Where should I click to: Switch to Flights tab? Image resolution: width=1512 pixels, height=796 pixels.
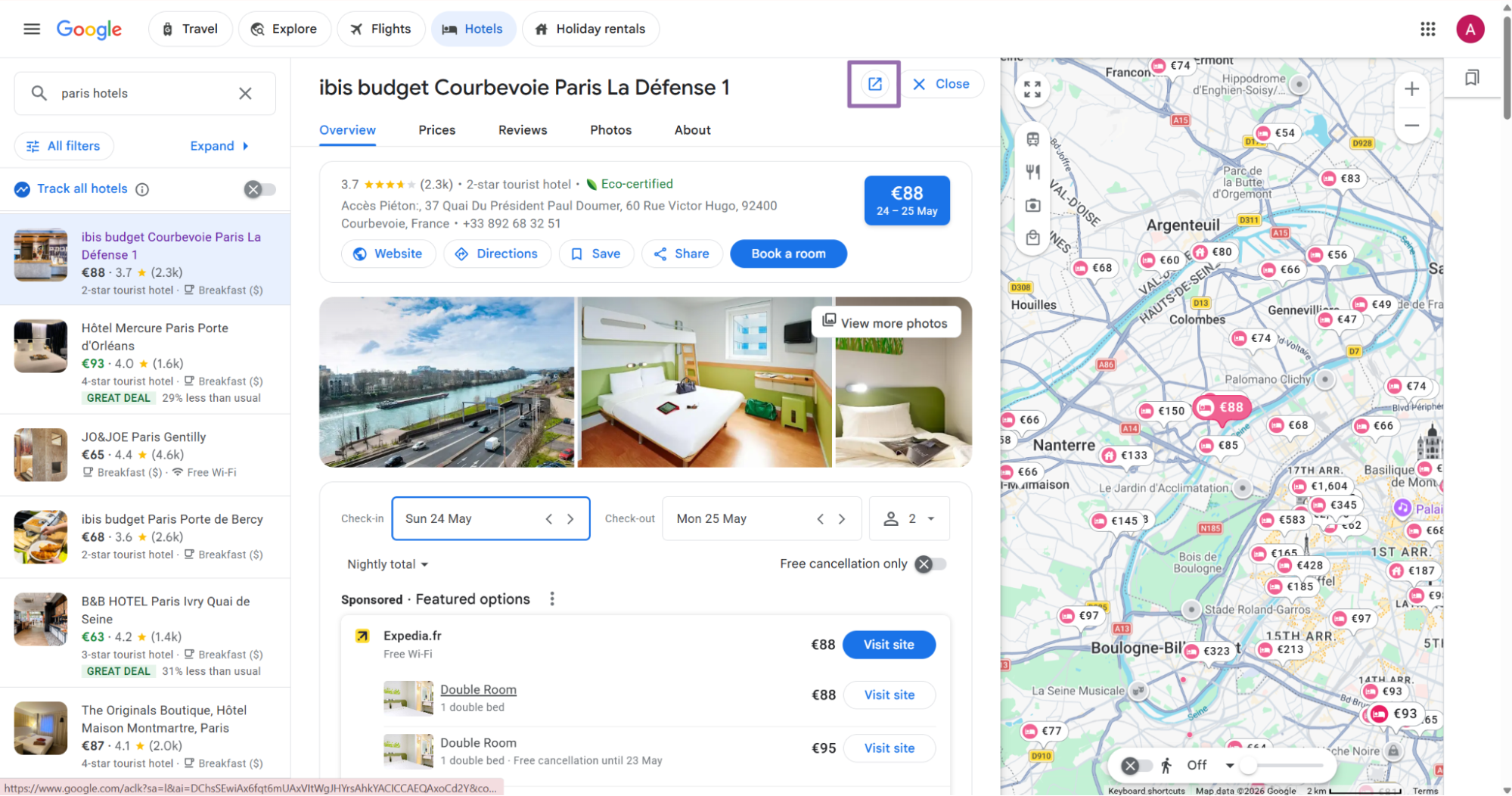(x=381, y=29)
